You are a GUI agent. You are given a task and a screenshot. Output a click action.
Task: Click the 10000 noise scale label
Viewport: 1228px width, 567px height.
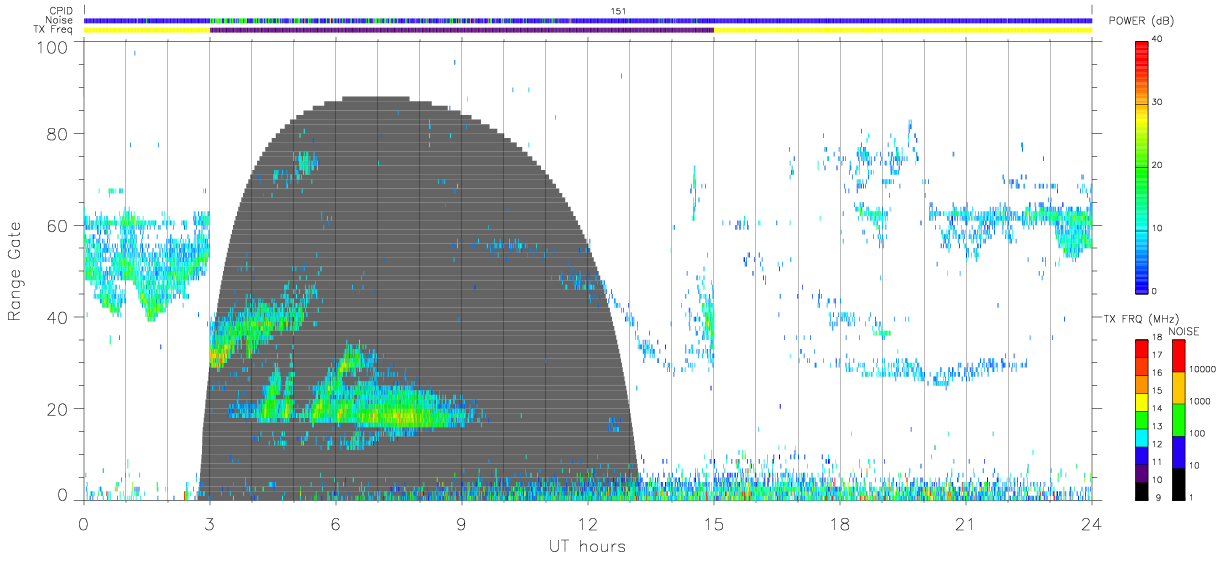(1203, 368)
